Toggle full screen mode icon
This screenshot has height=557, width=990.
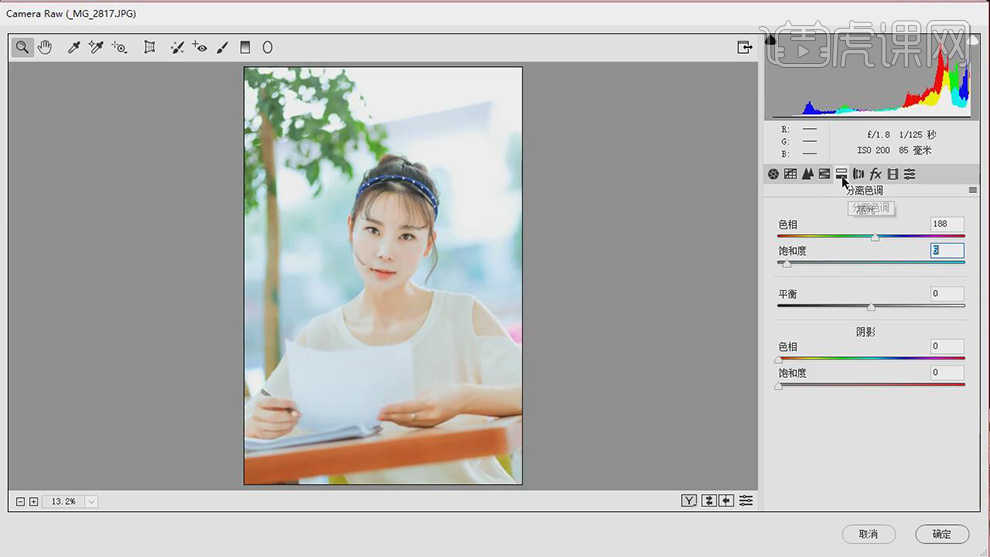point(744,47)
